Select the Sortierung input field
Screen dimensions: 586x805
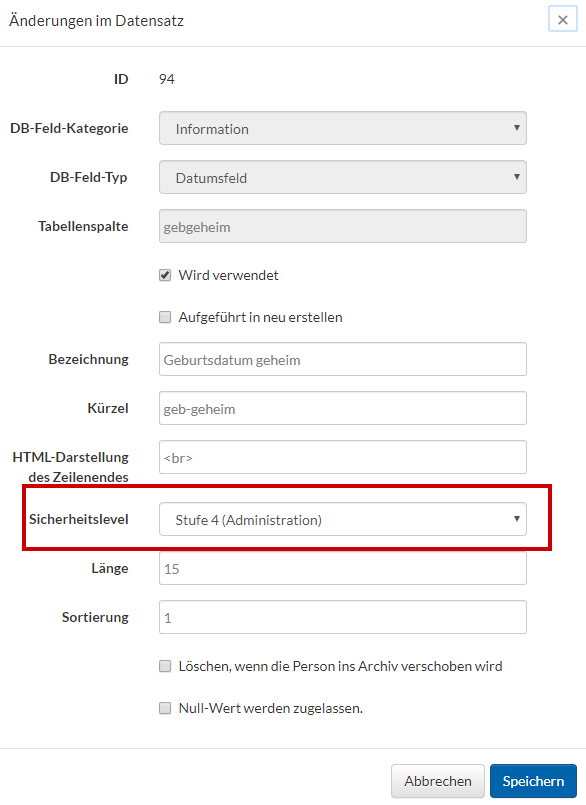[x=343, y=617]
